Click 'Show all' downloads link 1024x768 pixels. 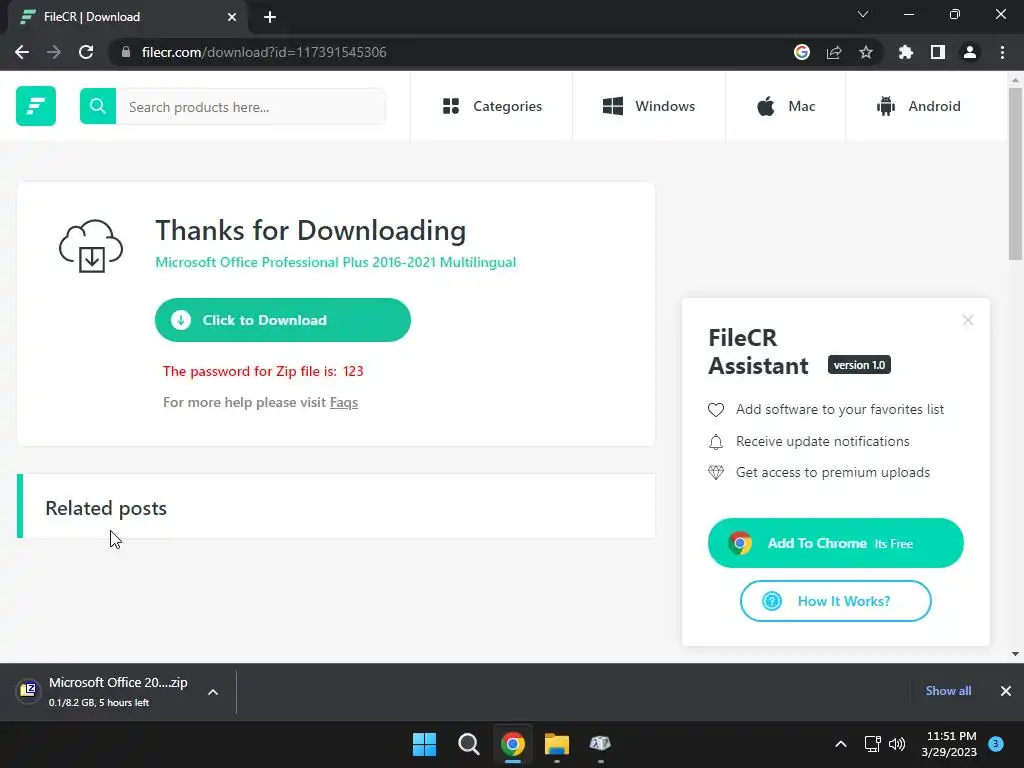coord(948,691)
